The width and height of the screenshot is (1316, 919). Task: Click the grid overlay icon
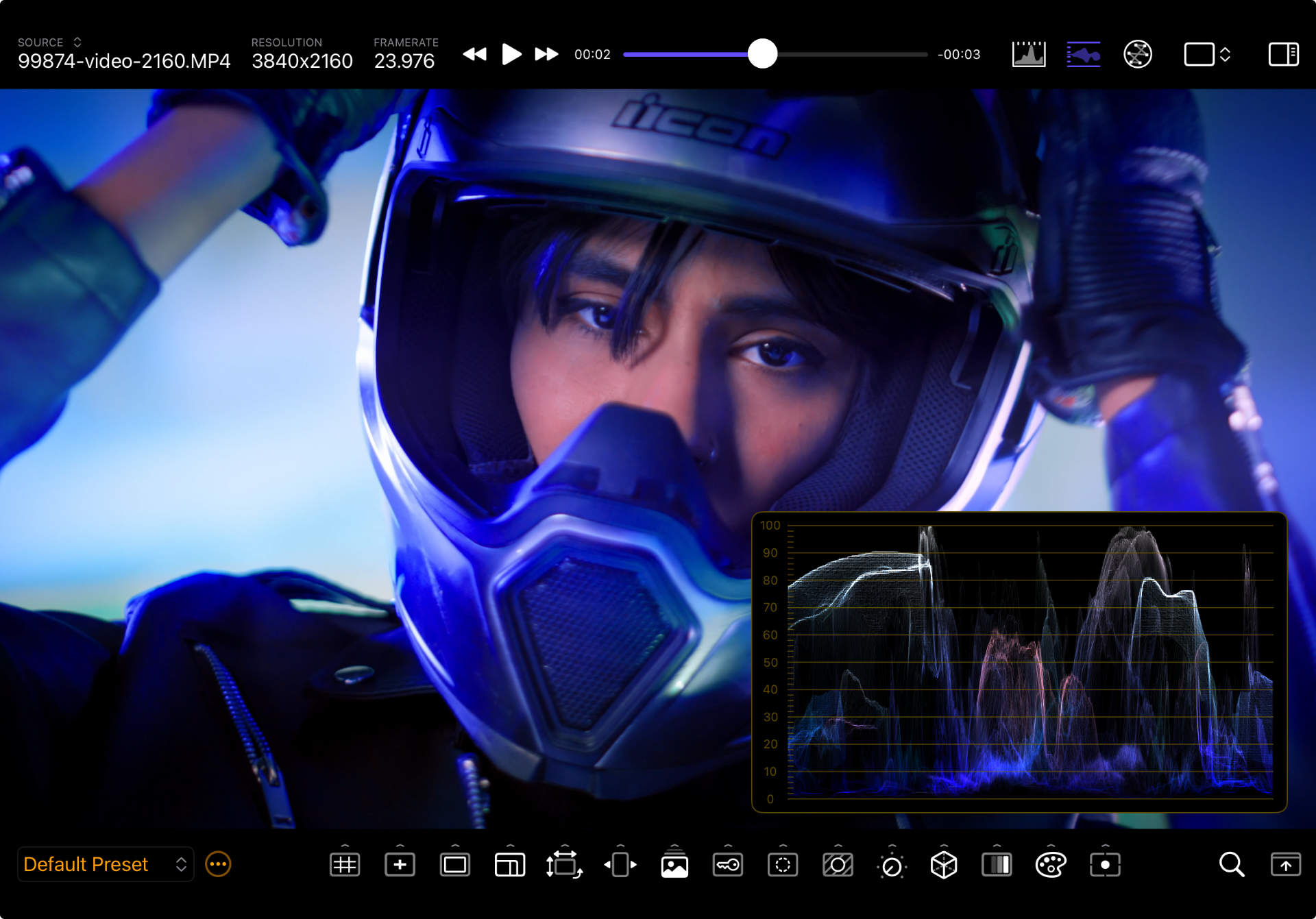344,865
